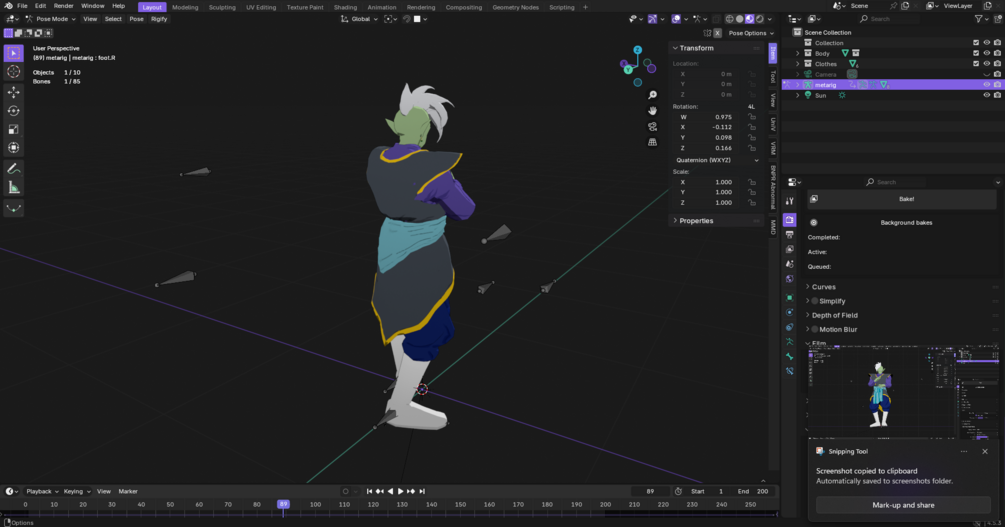Open the Pose menu
1005x527 pixels.
click(137, 19)
